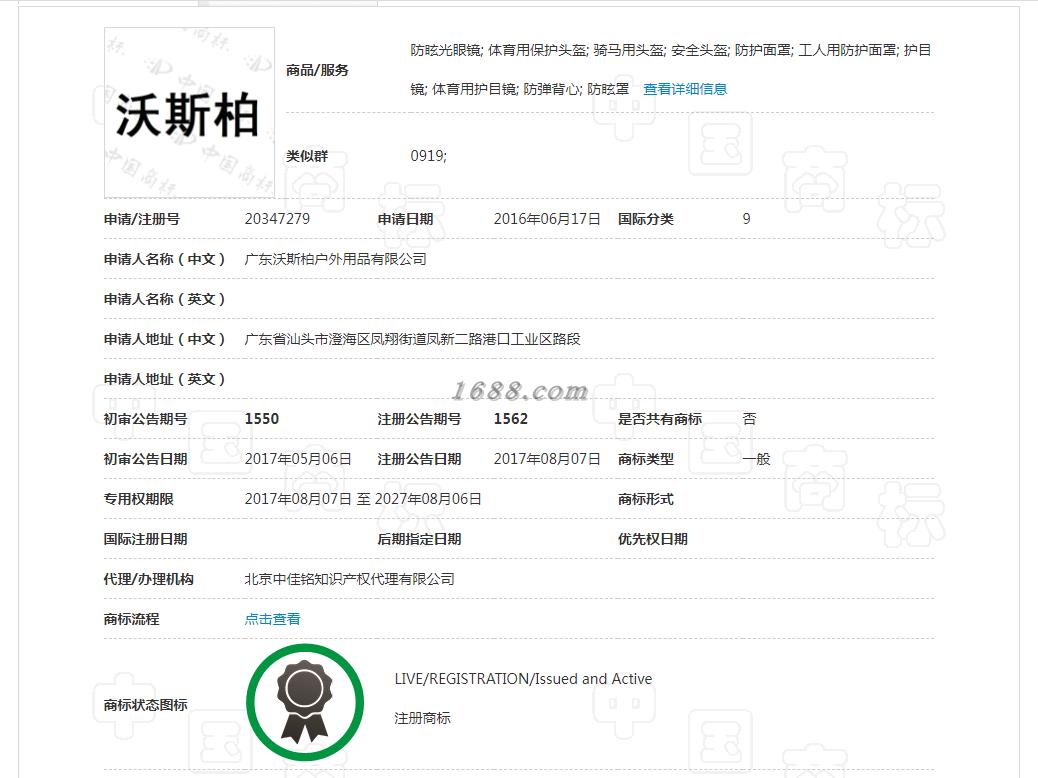The image size is (1038, 778).
Task: Select the 注册公告日期 label
Action: 419,459
